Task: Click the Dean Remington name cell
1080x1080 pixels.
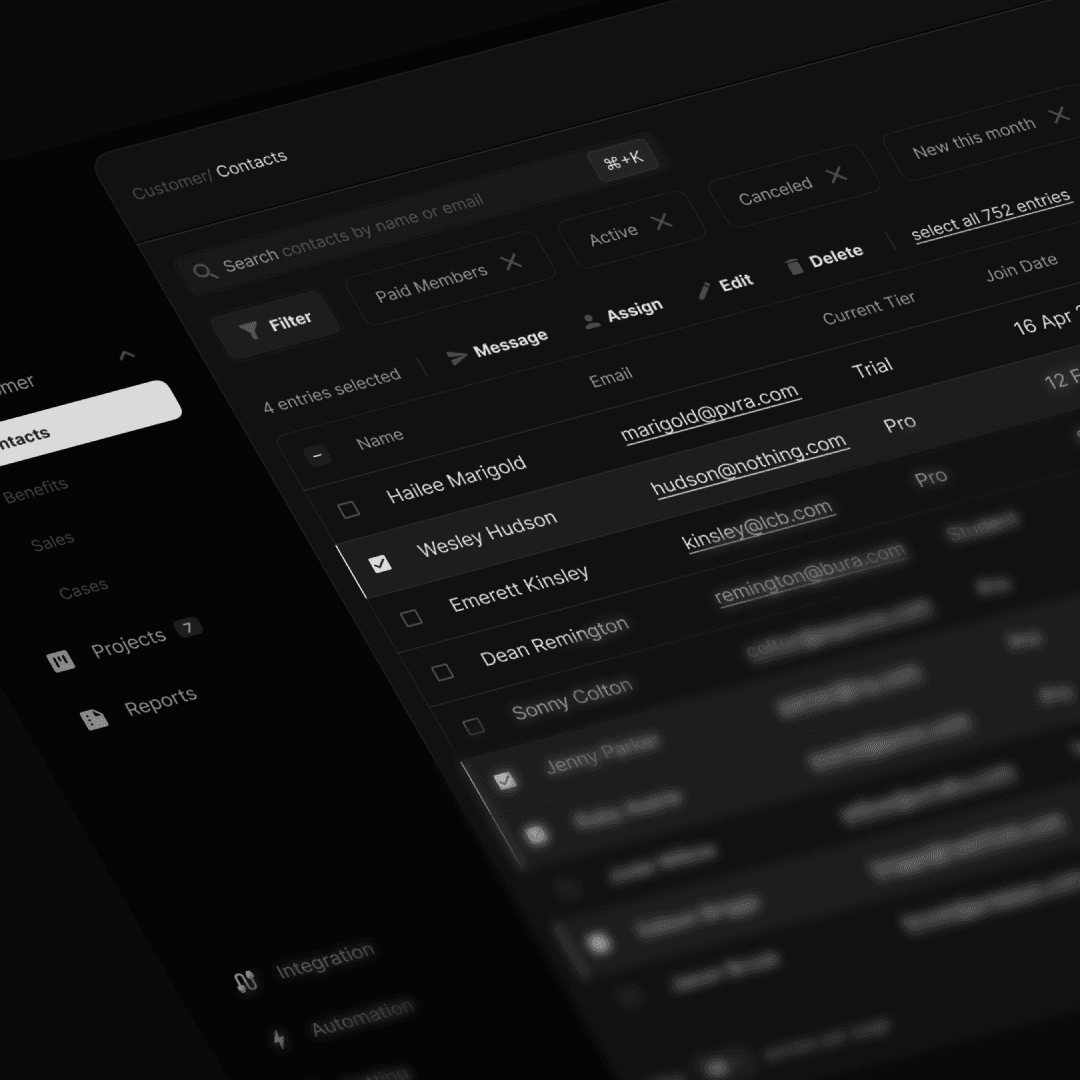Action: pos(554,641)
